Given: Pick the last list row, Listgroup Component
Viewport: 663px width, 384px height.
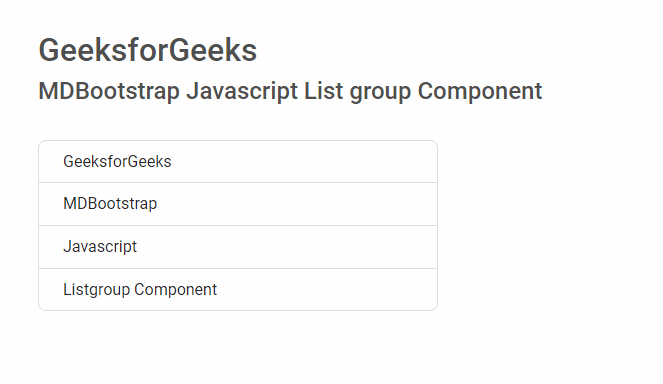Looking at the screenshot, I should pyautogui.click(x=238, y=290).
